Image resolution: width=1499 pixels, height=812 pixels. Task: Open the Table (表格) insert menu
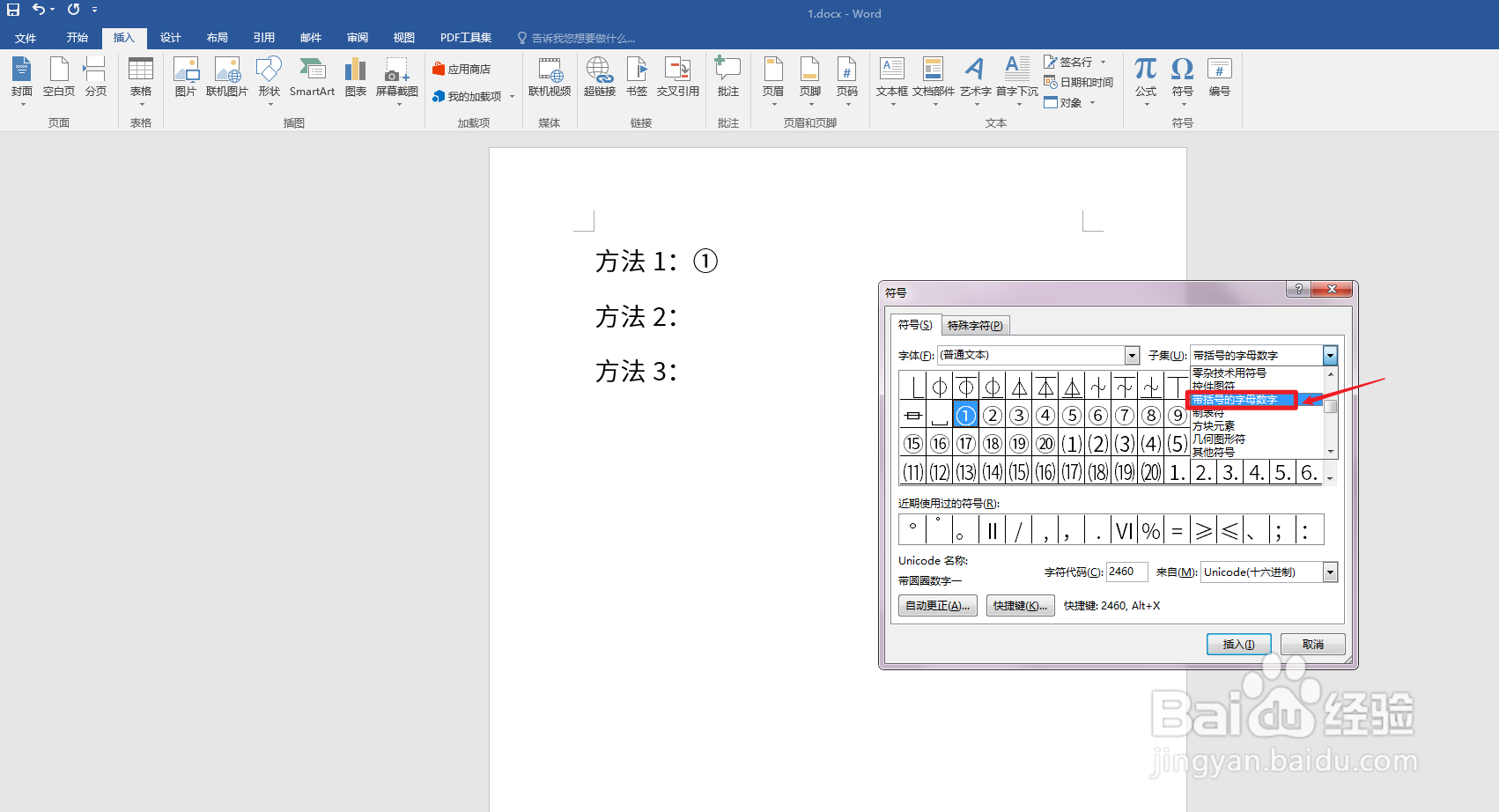tap(141, 81)
